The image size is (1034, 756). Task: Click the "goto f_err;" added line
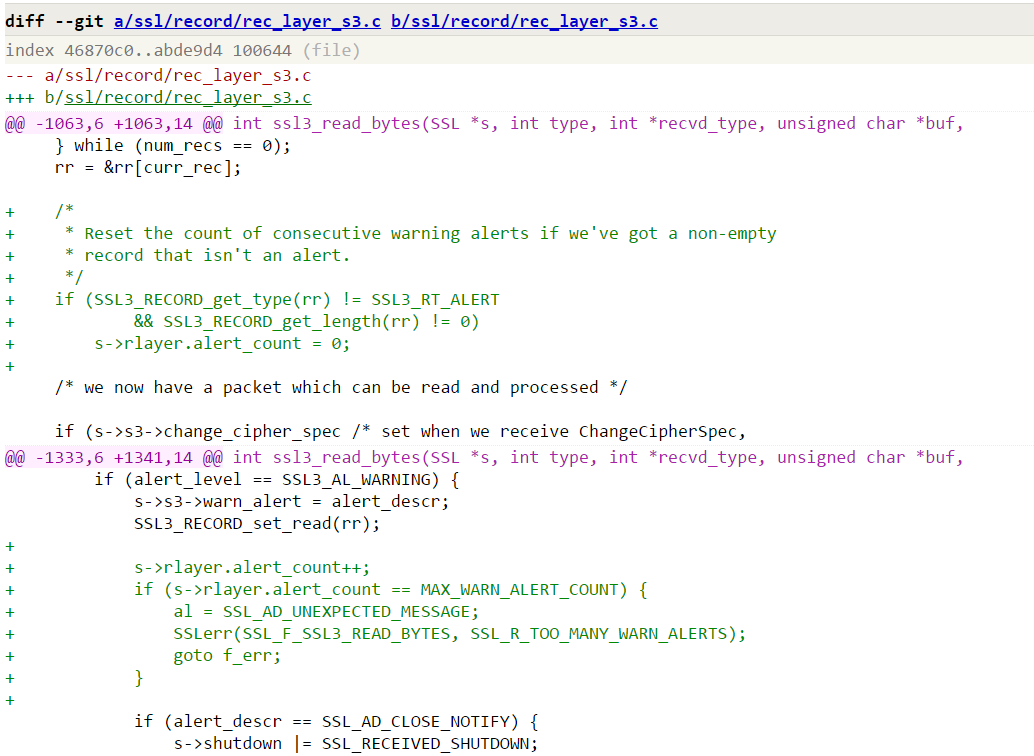(x=227, y=656)
